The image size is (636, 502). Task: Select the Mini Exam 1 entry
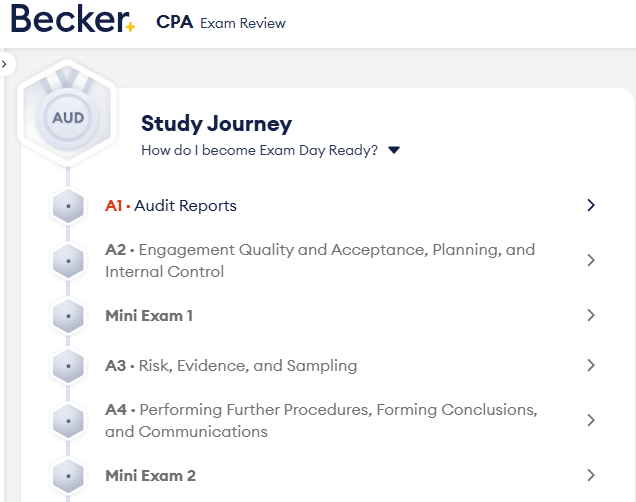(149, 316)
